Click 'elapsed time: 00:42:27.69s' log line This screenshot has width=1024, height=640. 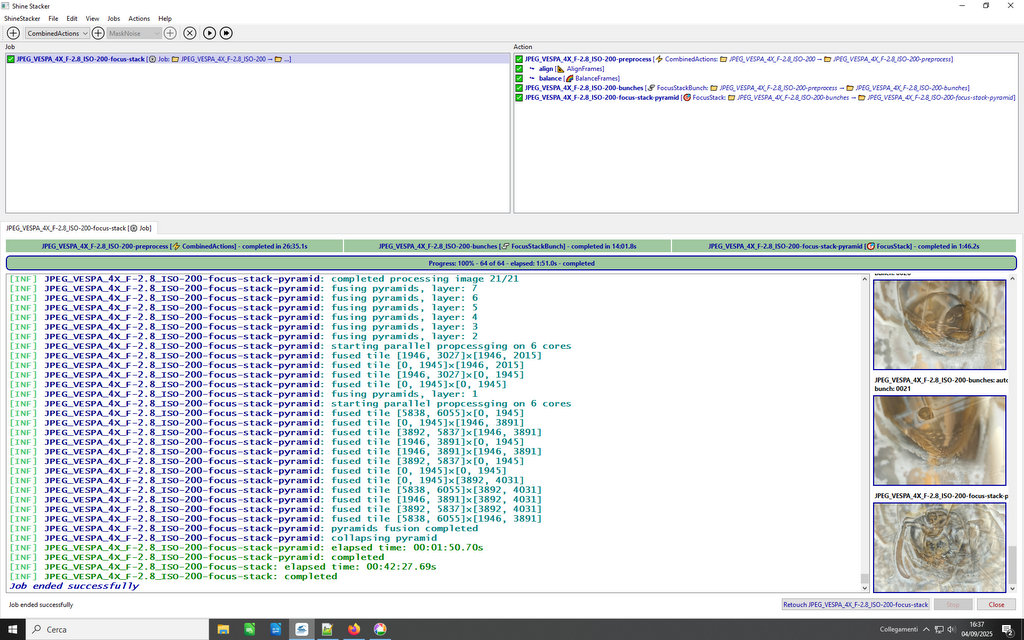(223, 567)
